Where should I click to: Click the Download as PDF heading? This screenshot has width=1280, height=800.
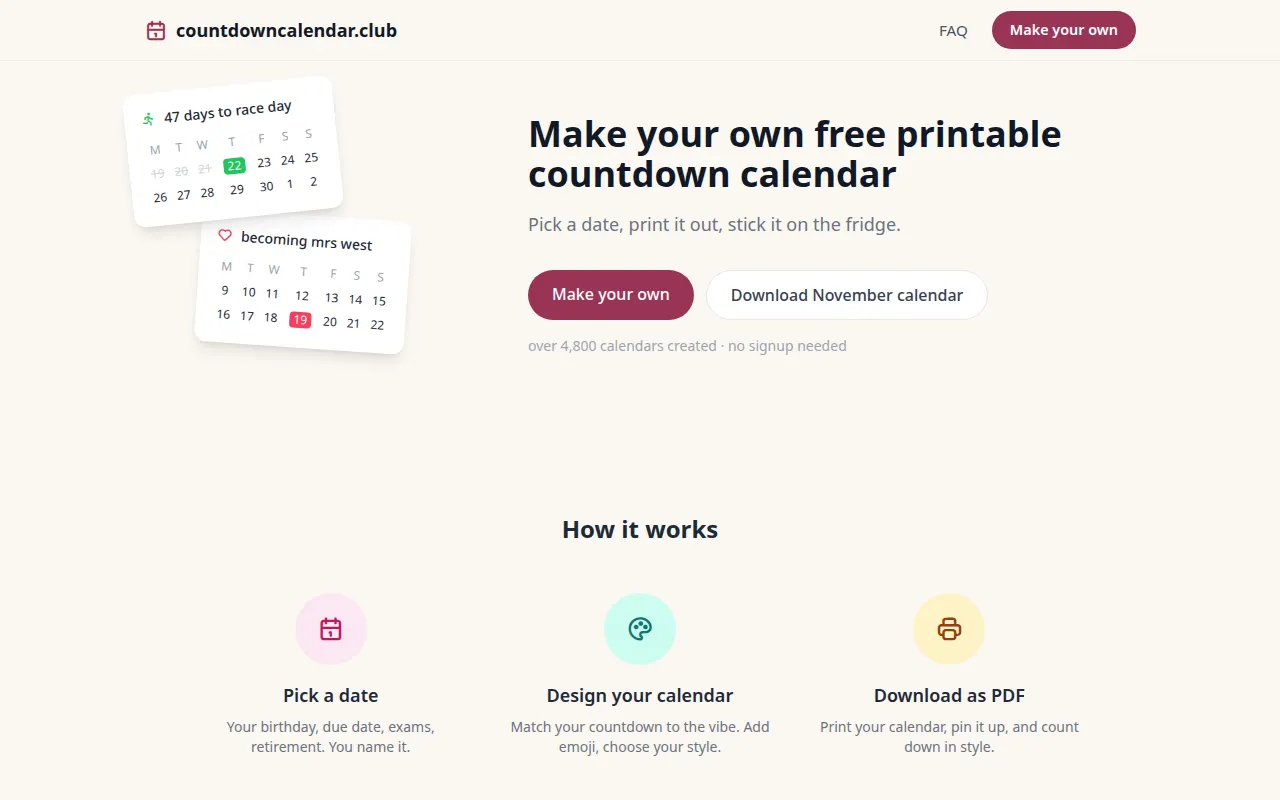(x=949, y=695)
